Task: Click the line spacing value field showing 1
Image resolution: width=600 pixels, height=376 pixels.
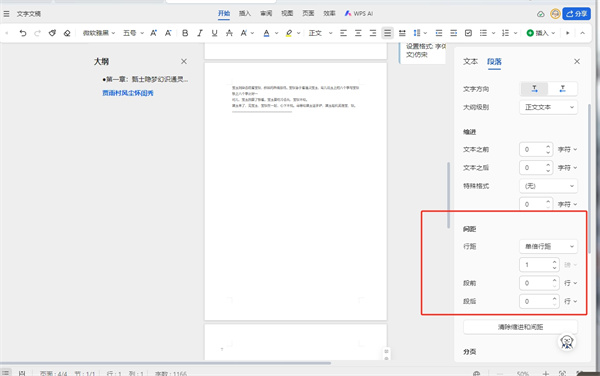Action: [539, 265]
